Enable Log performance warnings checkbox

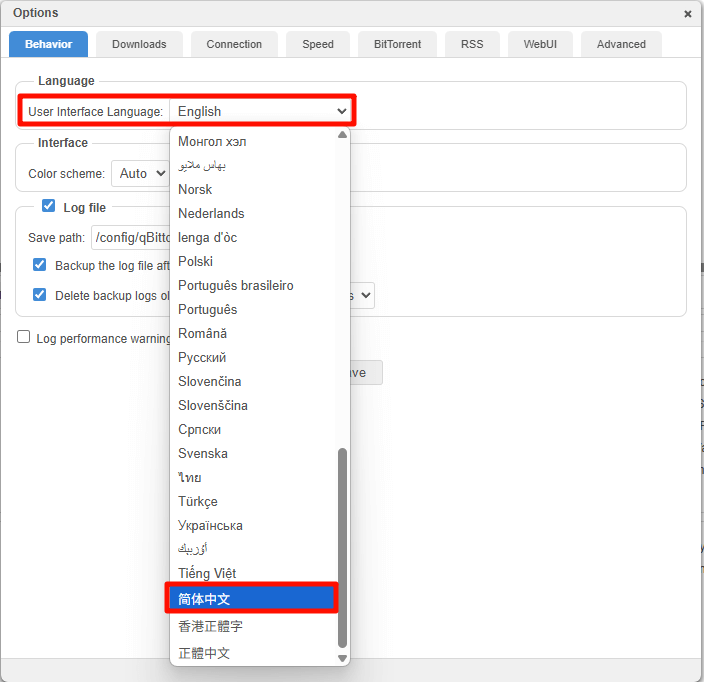[x=24, y=337]
